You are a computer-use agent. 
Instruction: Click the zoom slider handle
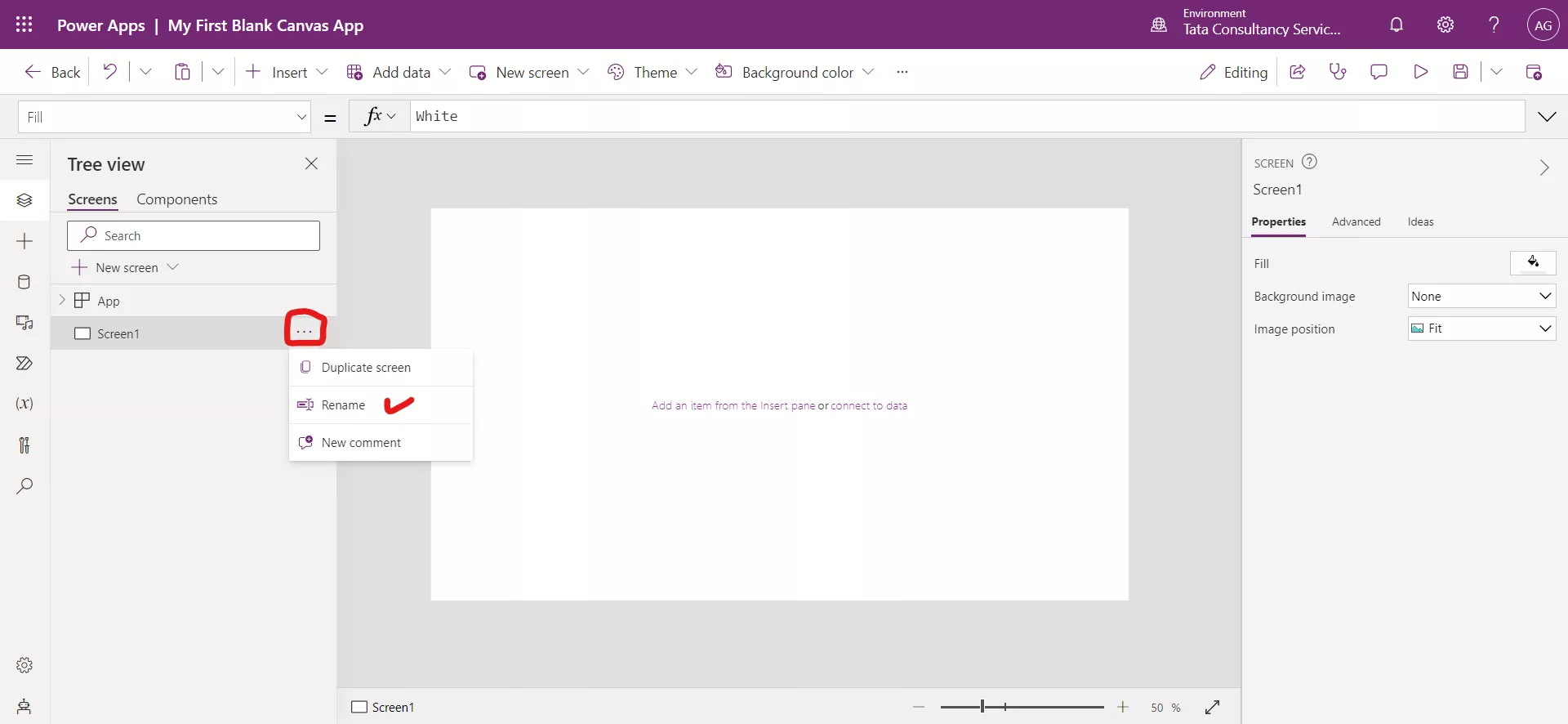pos(982,707)
